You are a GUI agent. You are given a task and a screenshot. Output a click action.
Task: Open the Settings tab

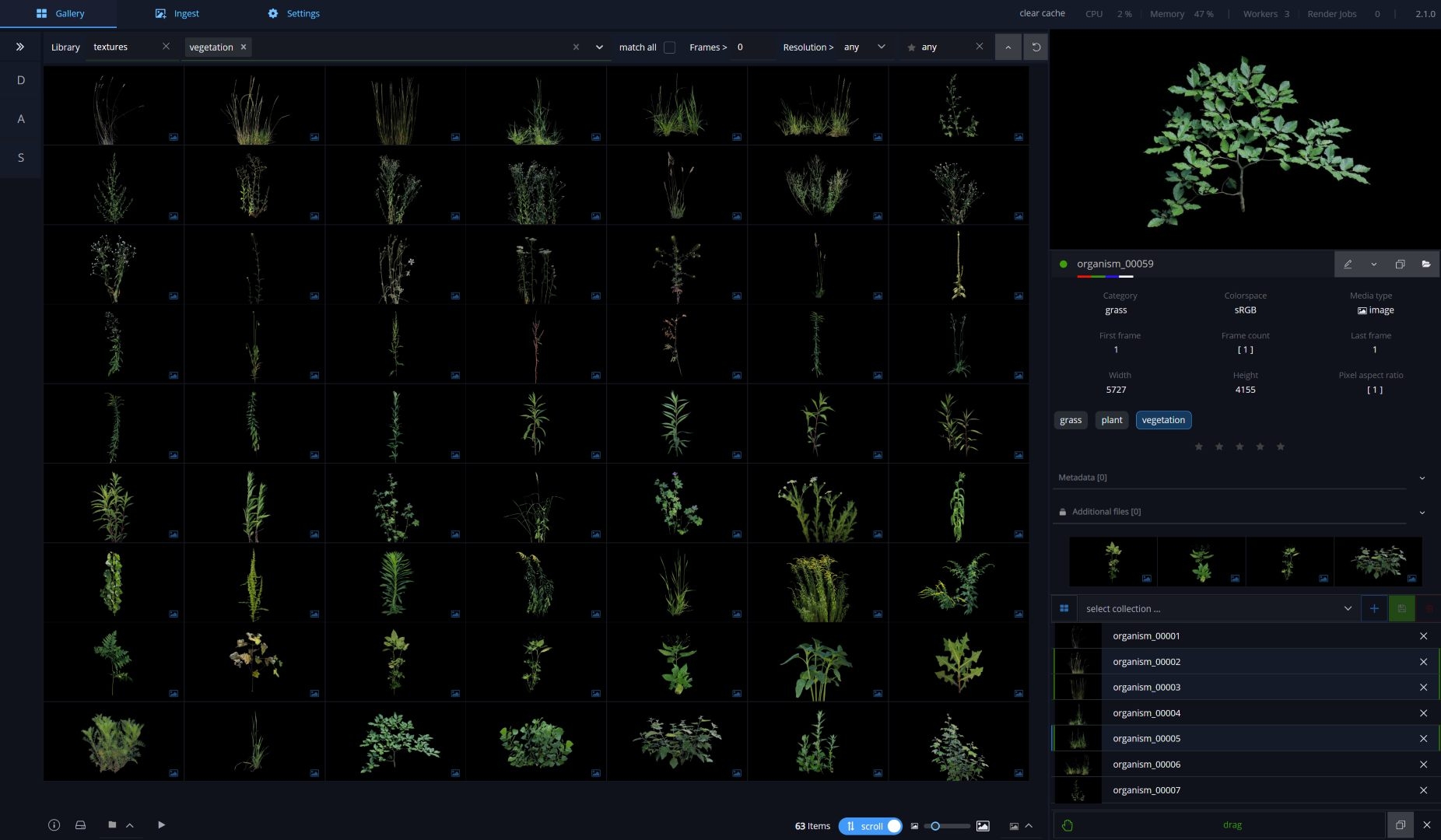click(x=294, y=14)
